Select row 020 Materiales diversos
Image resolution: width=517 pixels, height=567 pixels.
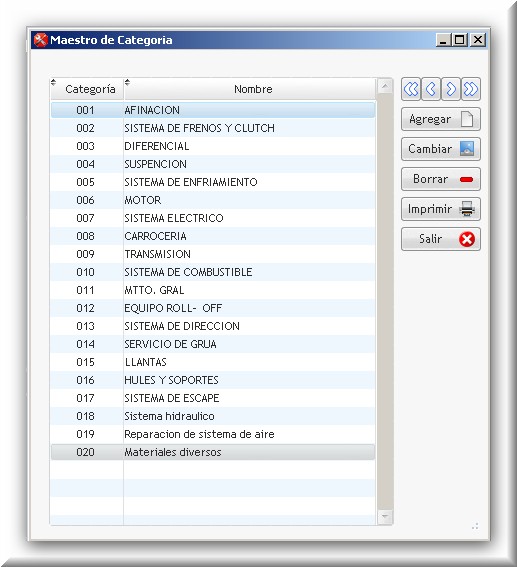point(213,452)
